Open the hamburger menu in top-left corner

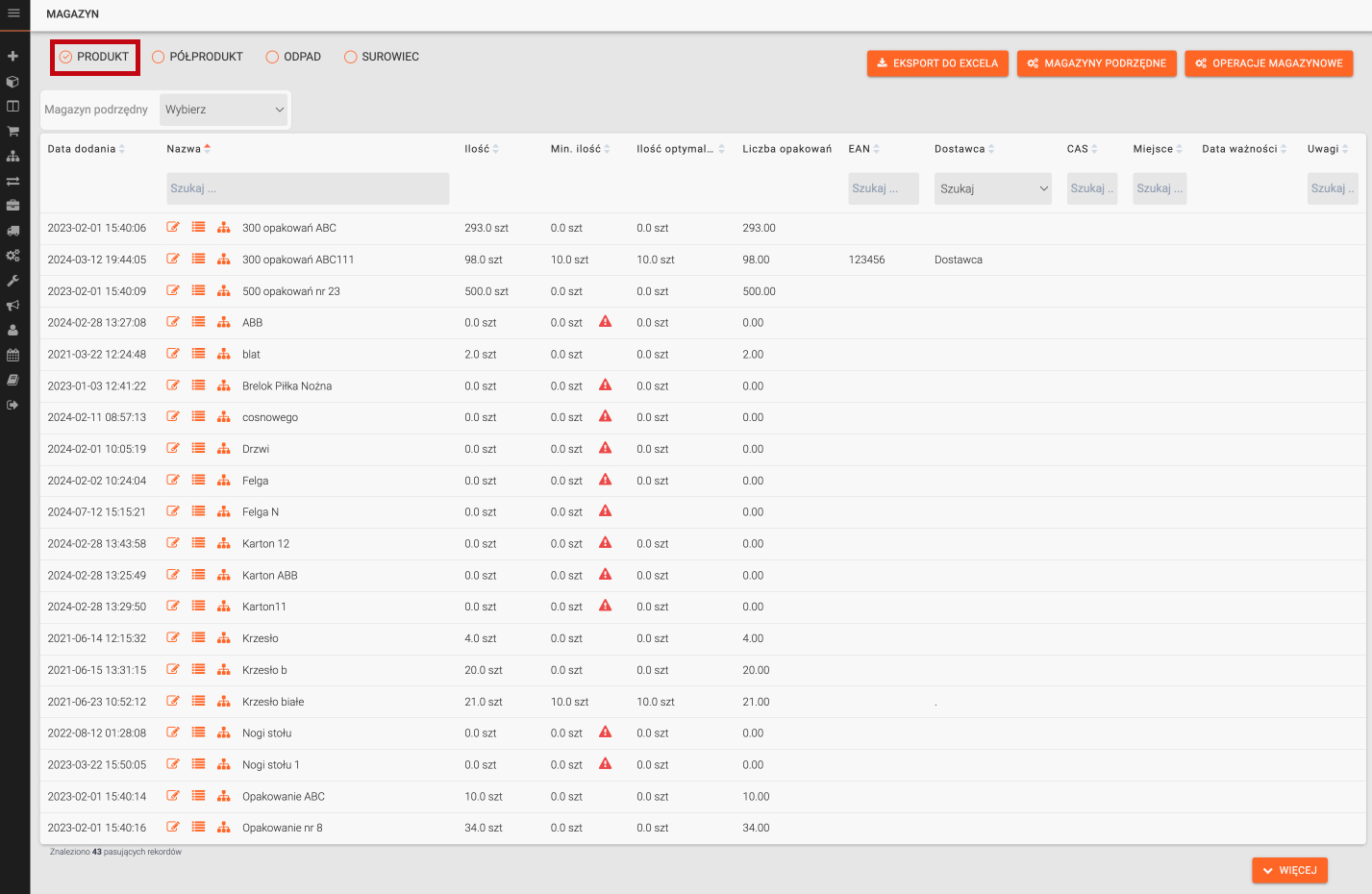pyautogui.click(x=13, y=13)
